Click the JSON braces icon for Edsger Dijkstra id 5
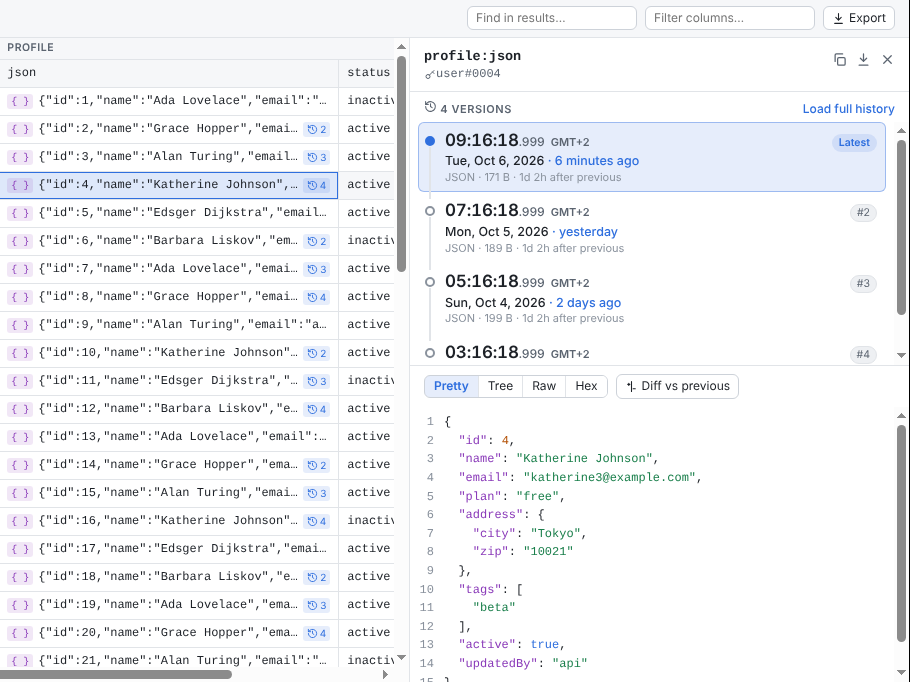This screenshot has height=682, width=910. pyautogui.click(x=20, y=213)
